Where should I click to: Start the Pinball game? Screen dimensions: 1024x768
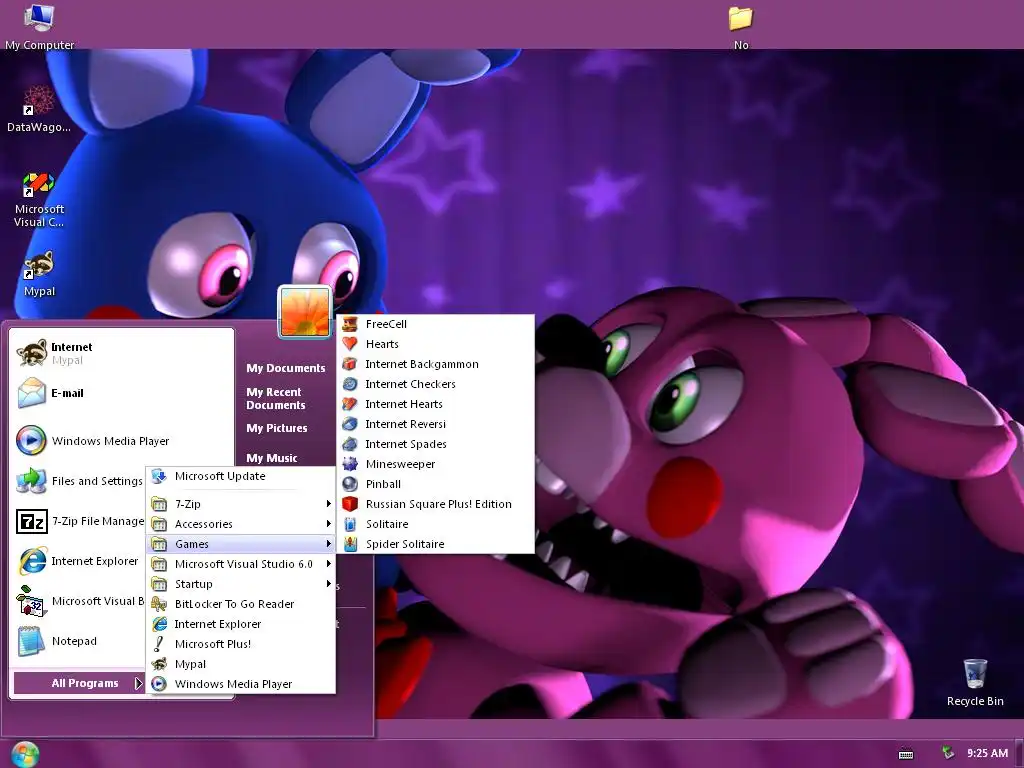(383, 484)
